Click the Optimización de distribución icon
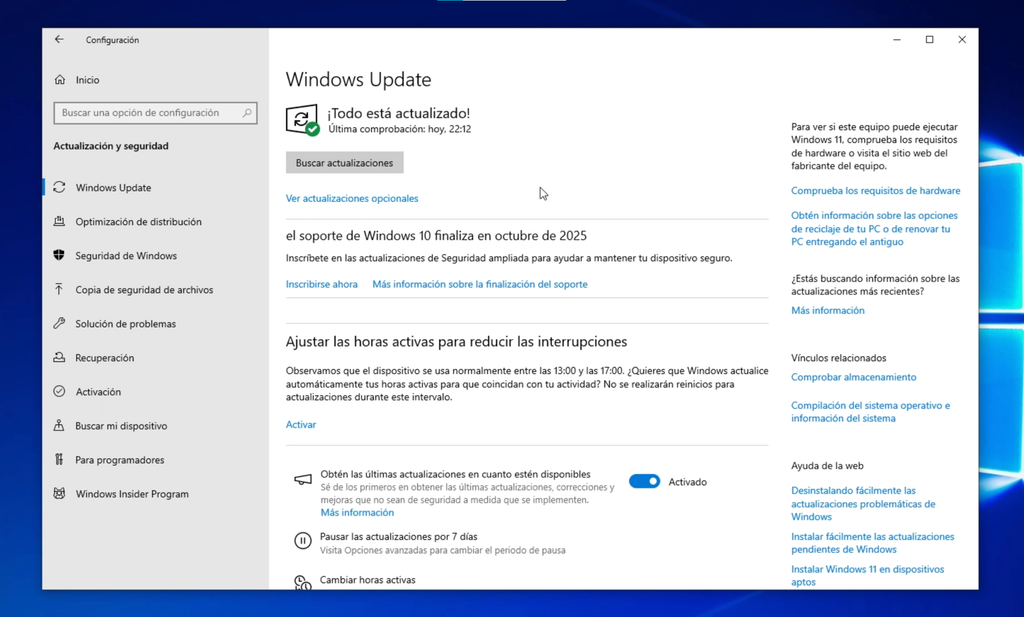Screen dimensions: 1024x617 click(59, 221)
